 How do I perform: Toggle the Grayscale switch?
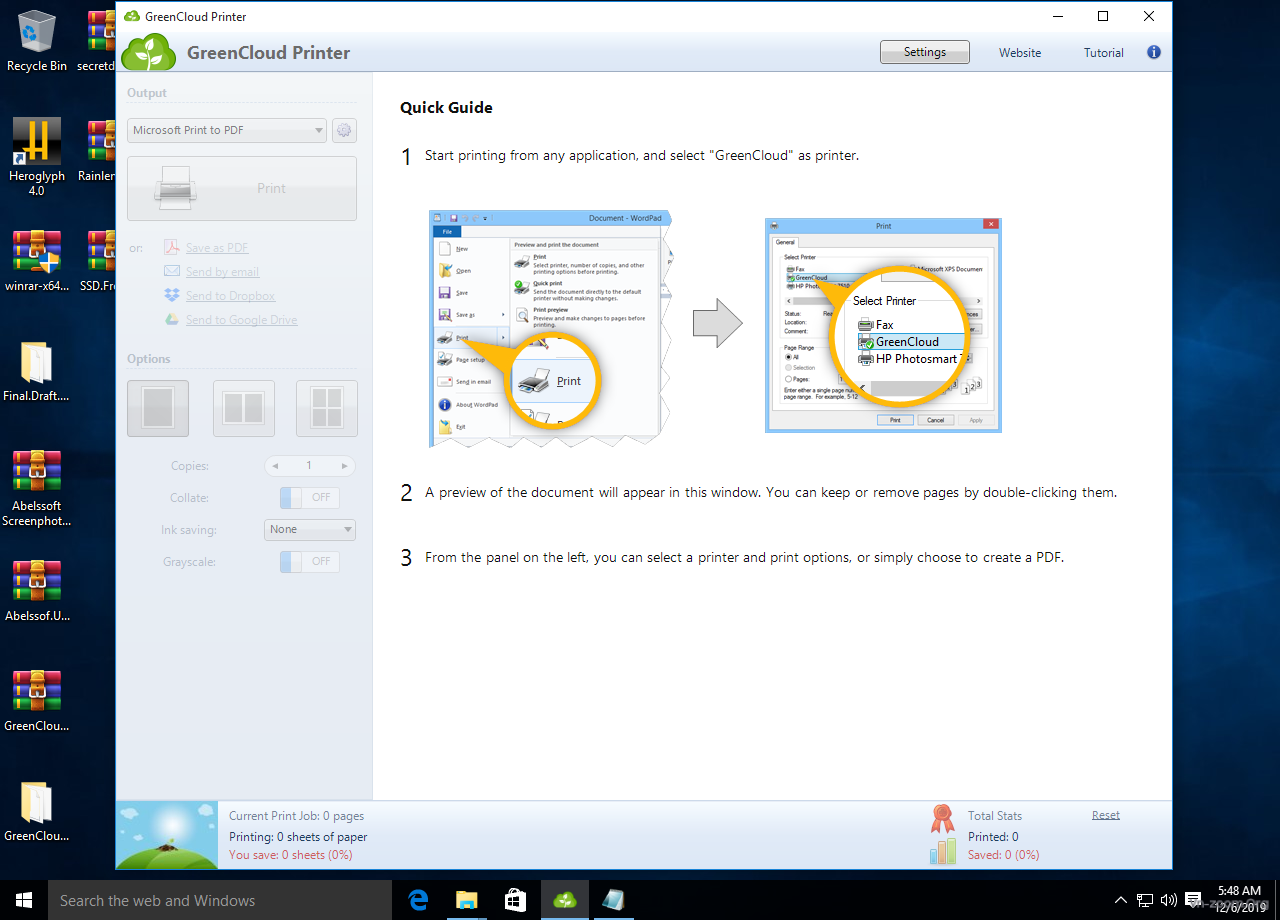[x=309, y=562]
